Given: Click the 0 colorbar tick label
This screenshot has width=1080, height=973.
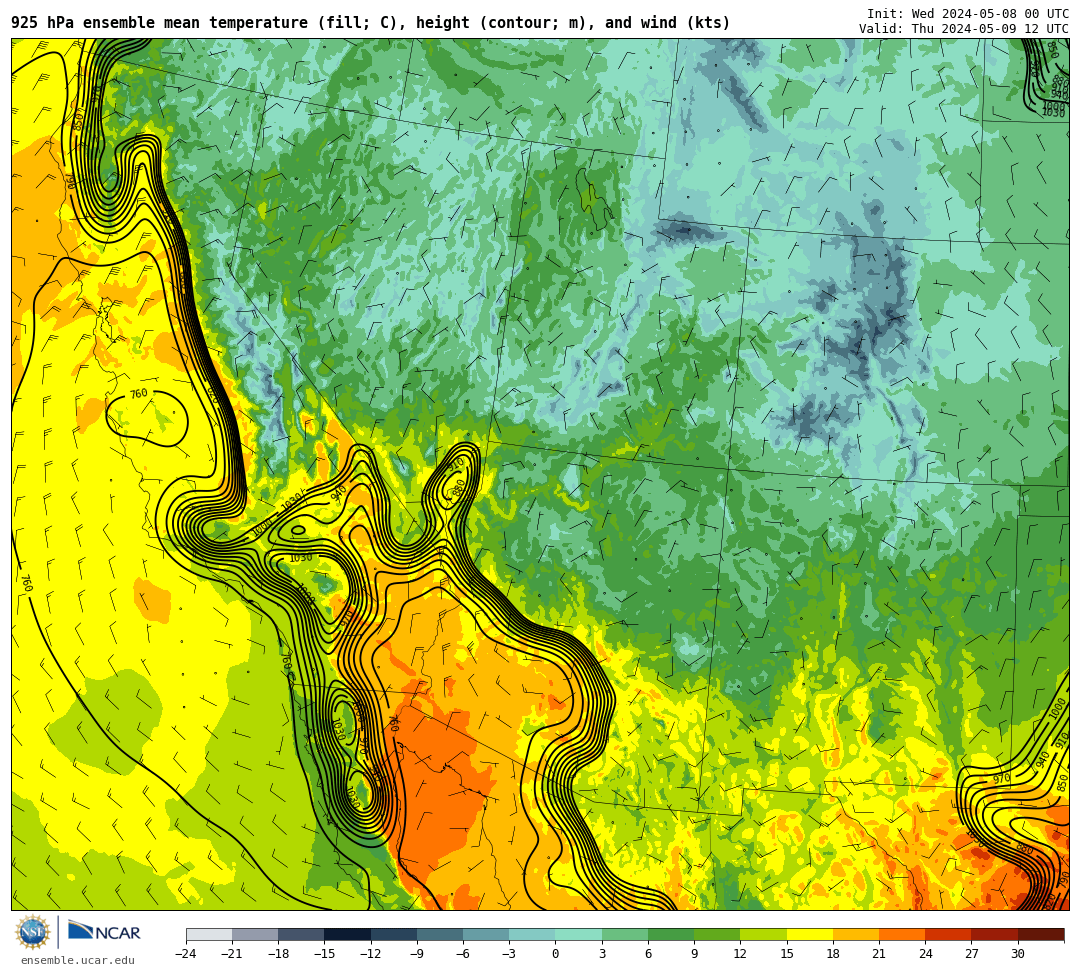Looking at the screenshot, I should (x=556, y=954).
